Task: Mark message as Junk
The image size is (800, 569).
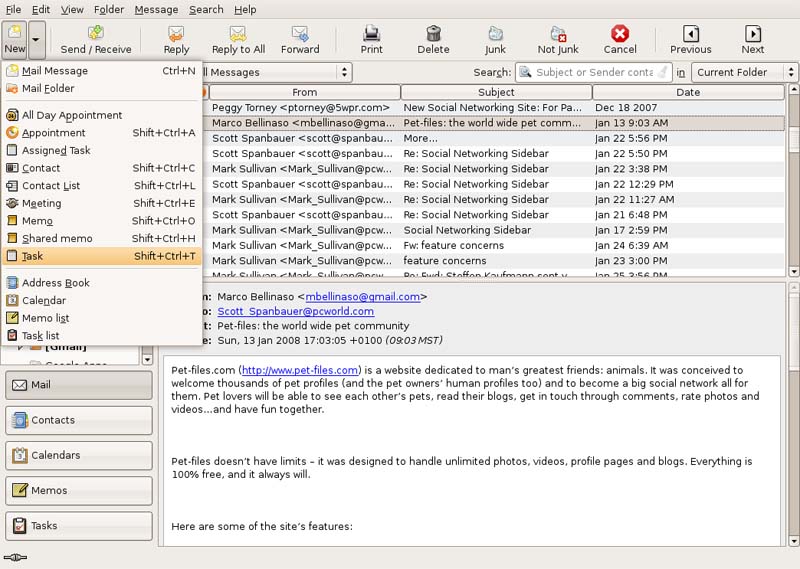Action: [495, 39]
